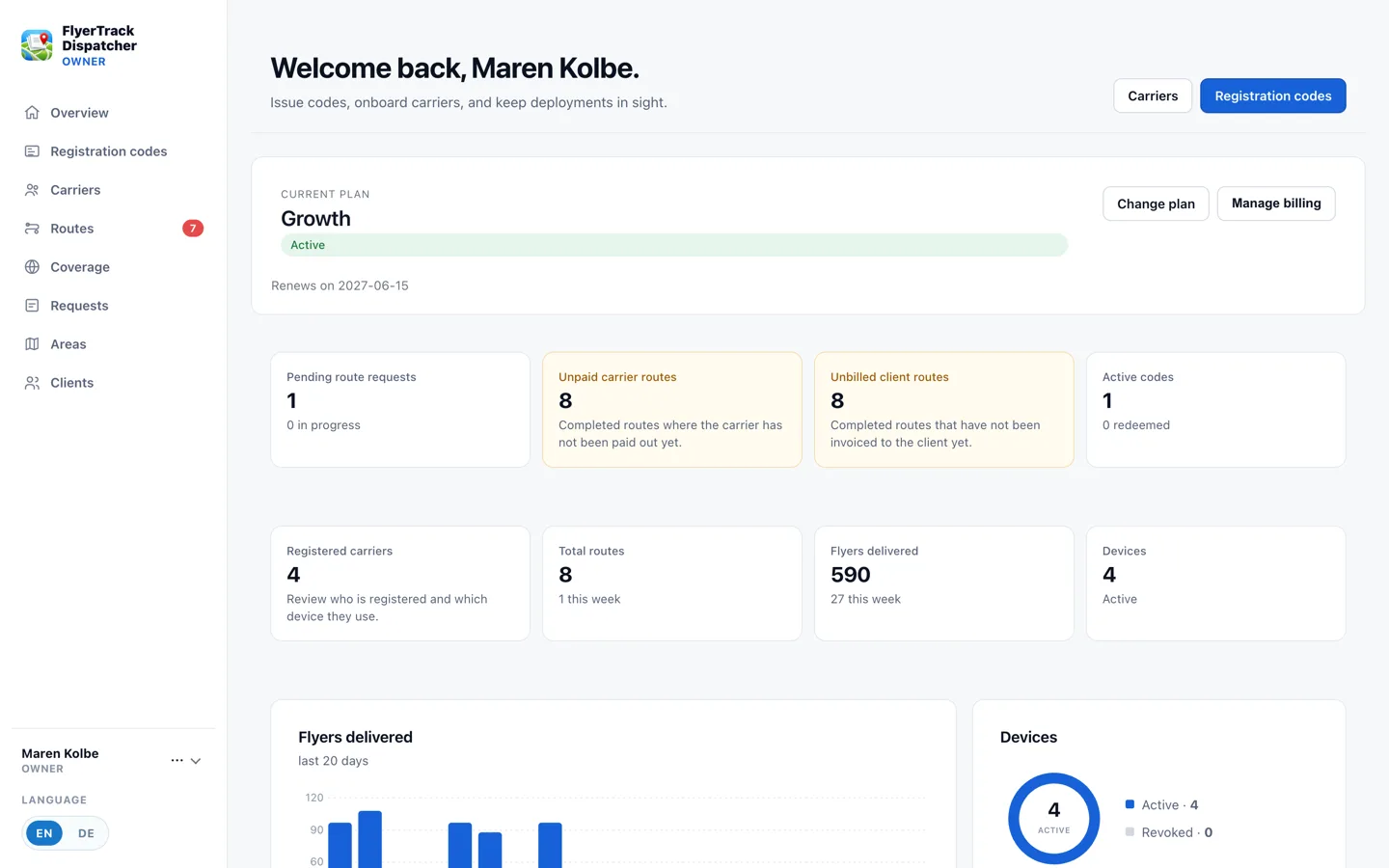Click the 'last 20 days' chart subtitle
The width and height of the screenshot is (1389, 868).
(333, 761)
